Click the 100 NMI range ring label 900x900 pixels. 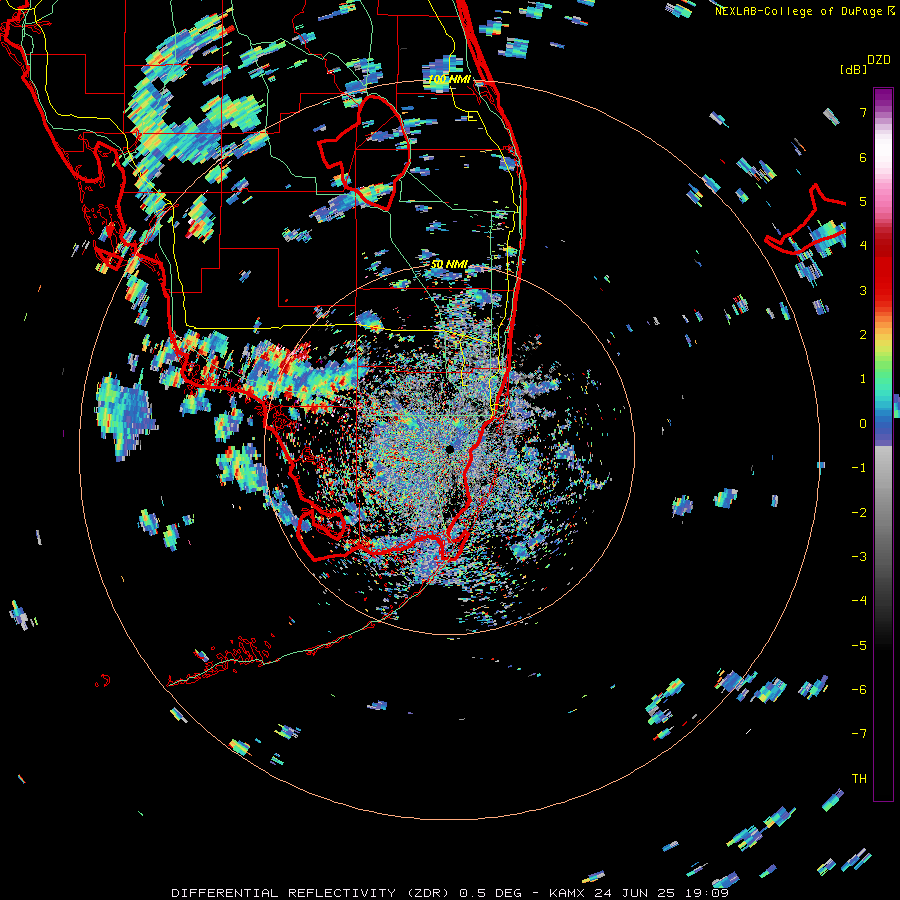pyautogui.click(x=449, y=79)
